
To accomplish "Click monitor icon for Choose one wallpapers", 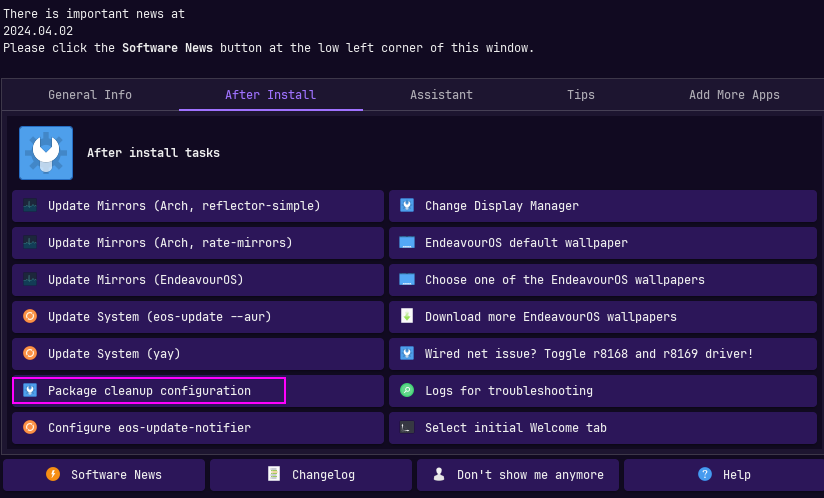I will tap(407, 279).
